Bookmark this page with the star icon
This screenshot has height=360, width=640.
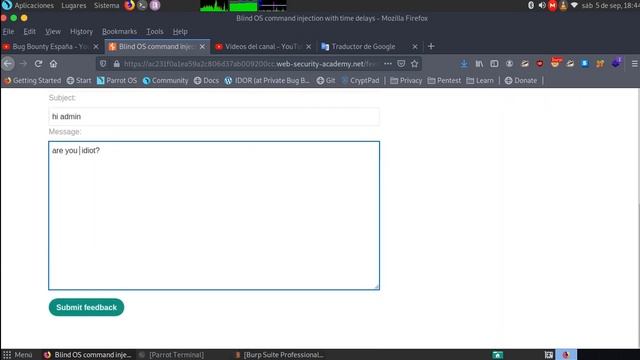pos(415,64)
